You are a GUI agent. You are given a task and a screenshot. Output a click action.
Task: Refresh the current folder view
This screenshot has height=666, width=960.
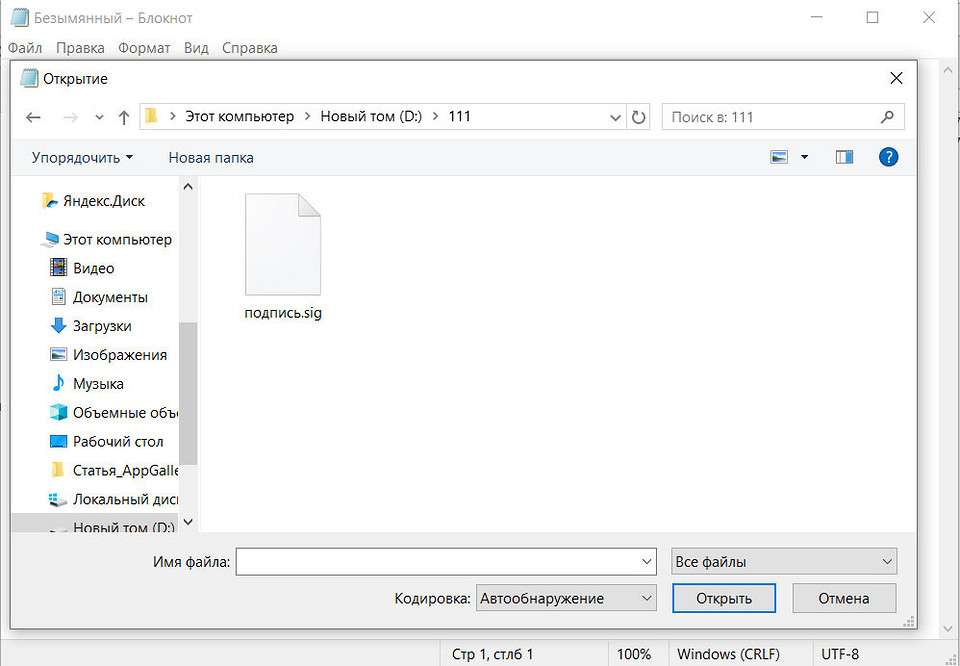tap(639, 117)
